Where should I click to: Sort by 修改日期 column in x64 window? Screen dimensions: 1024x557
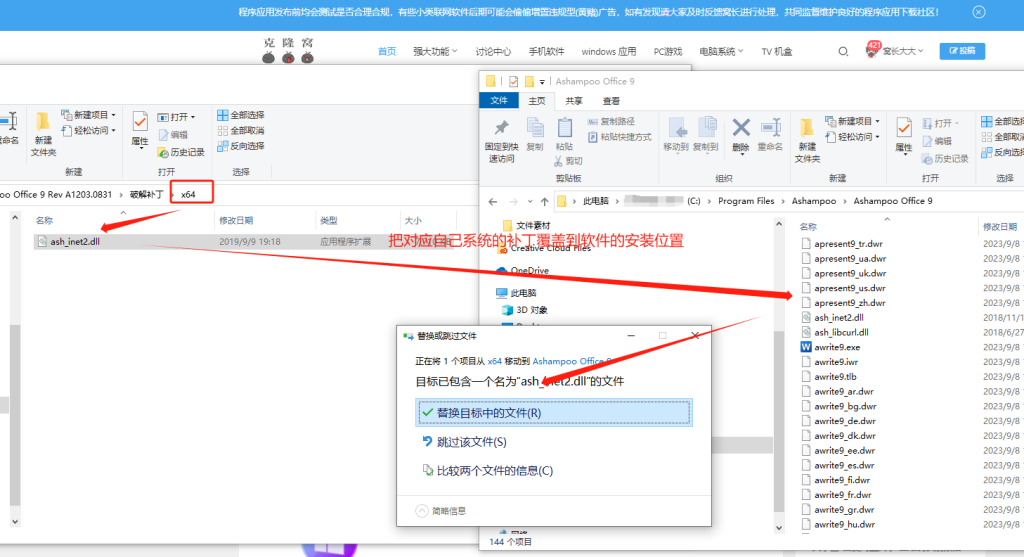[x=236, y=221]
